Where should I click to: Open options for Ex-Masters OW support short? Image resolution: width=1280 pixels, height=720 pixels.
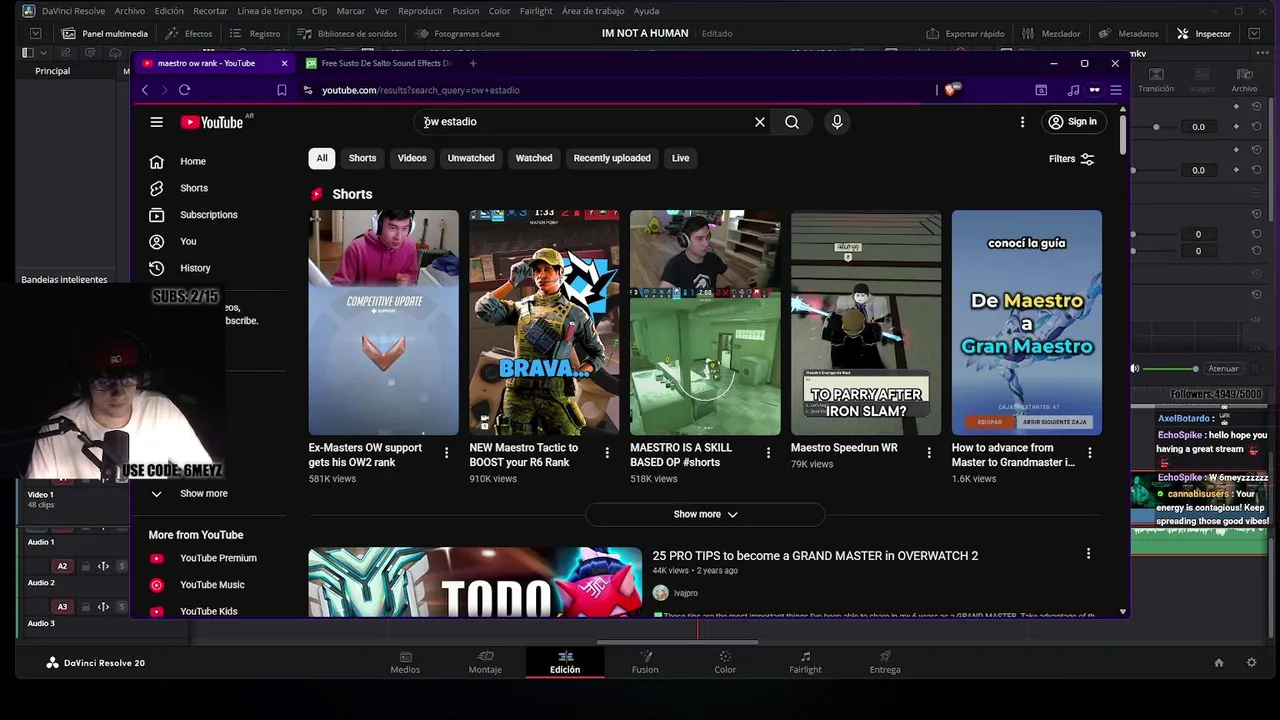(x=446, y=453)
